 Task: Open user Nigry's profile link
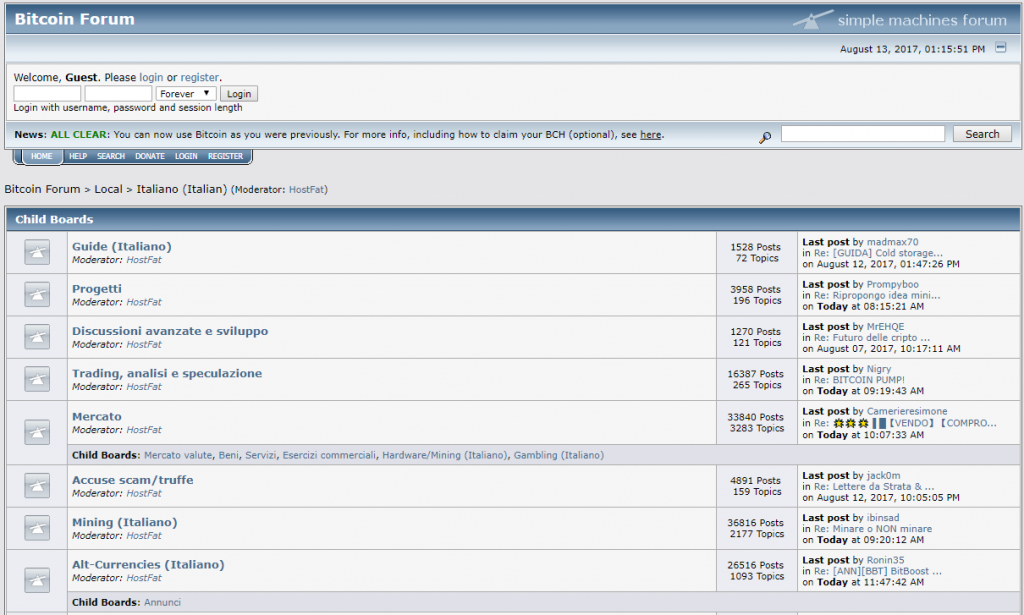click(878, 369)
